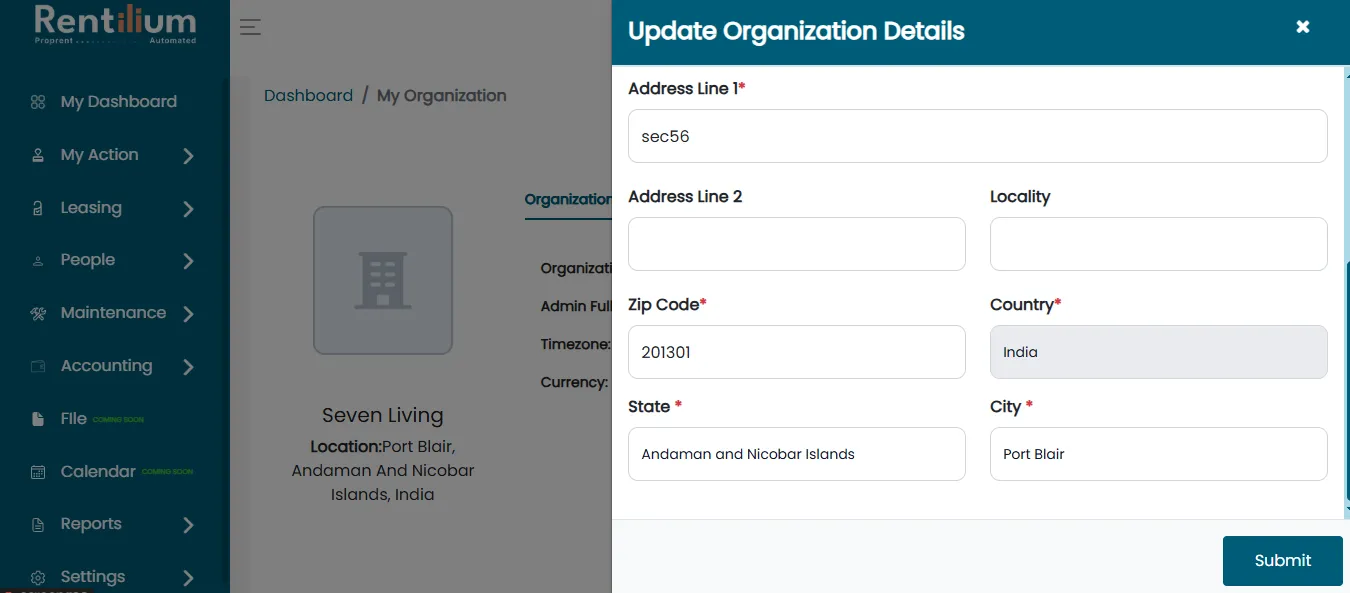Submit the organization details form
The height and width of the screenshot is (593, 1350).
(1282, 561)
